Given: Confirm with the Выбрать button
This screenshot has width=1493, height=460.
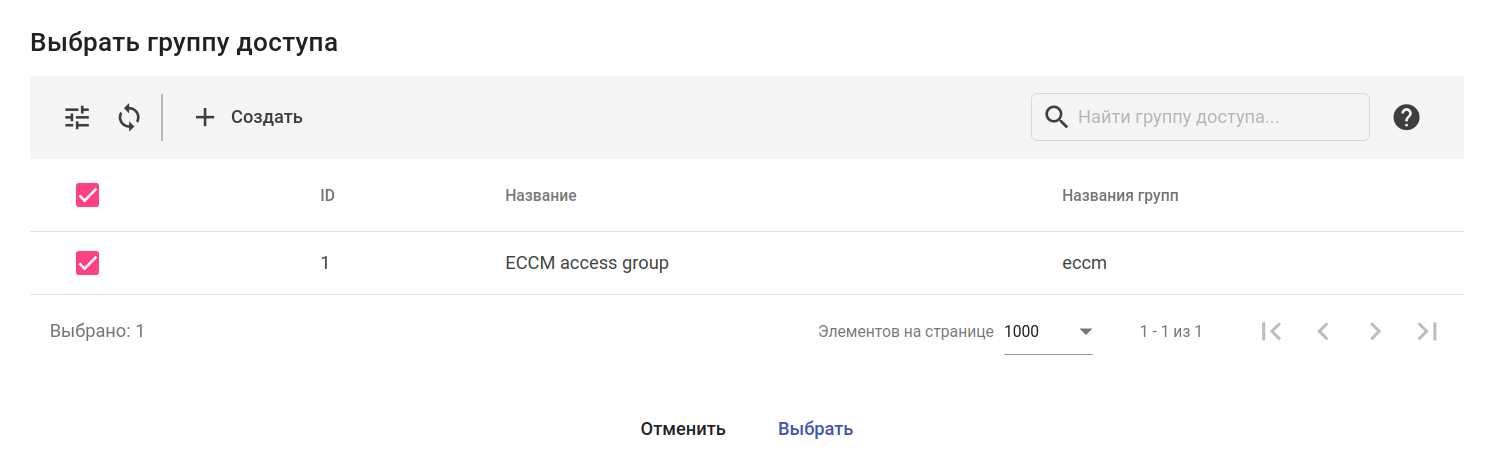Looking at the screenshot, I should [815, 429].
